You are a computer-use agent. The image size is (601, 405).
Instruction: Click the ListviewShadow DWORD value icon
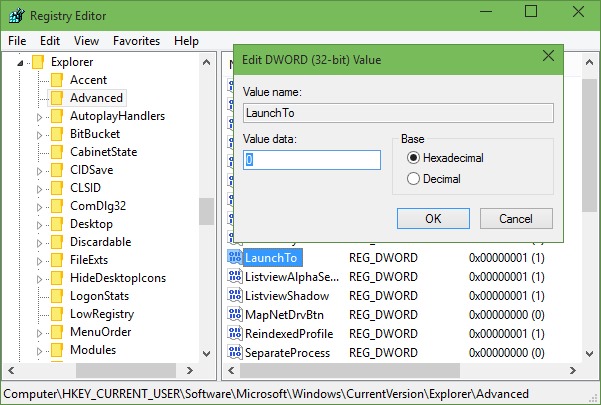[235, 295]
